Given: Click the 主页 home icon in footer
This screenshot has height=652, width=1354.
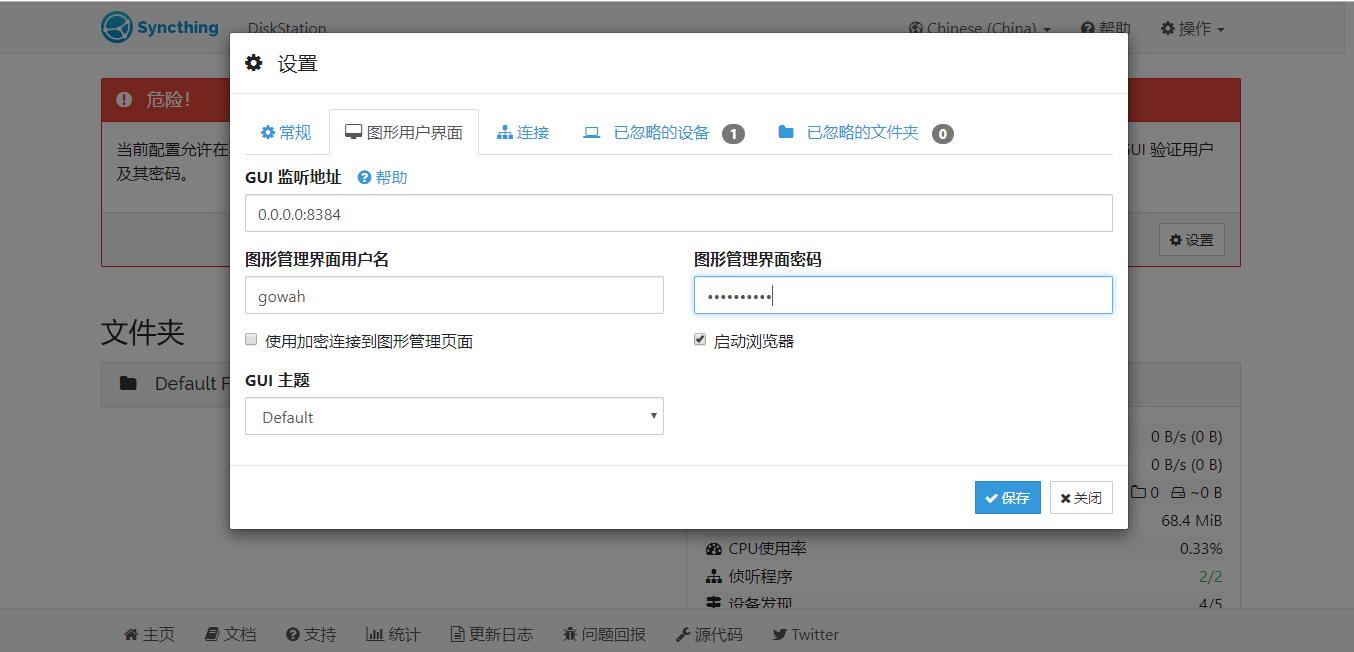Looking at the screenshot, I should click(131, 634).
